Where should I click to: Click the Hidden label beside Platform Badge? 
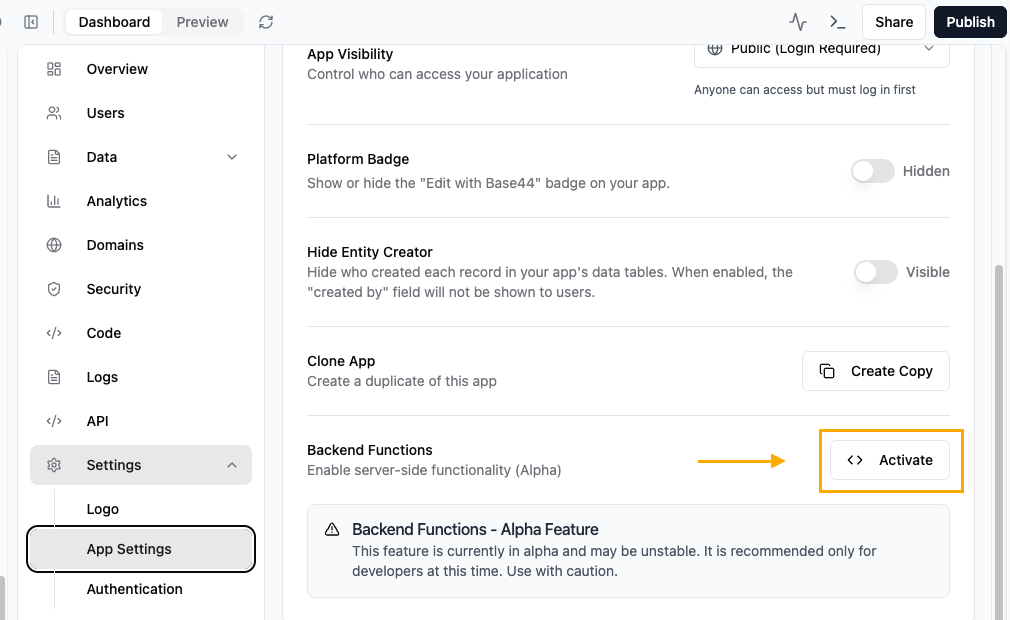(x=926, y=171)
